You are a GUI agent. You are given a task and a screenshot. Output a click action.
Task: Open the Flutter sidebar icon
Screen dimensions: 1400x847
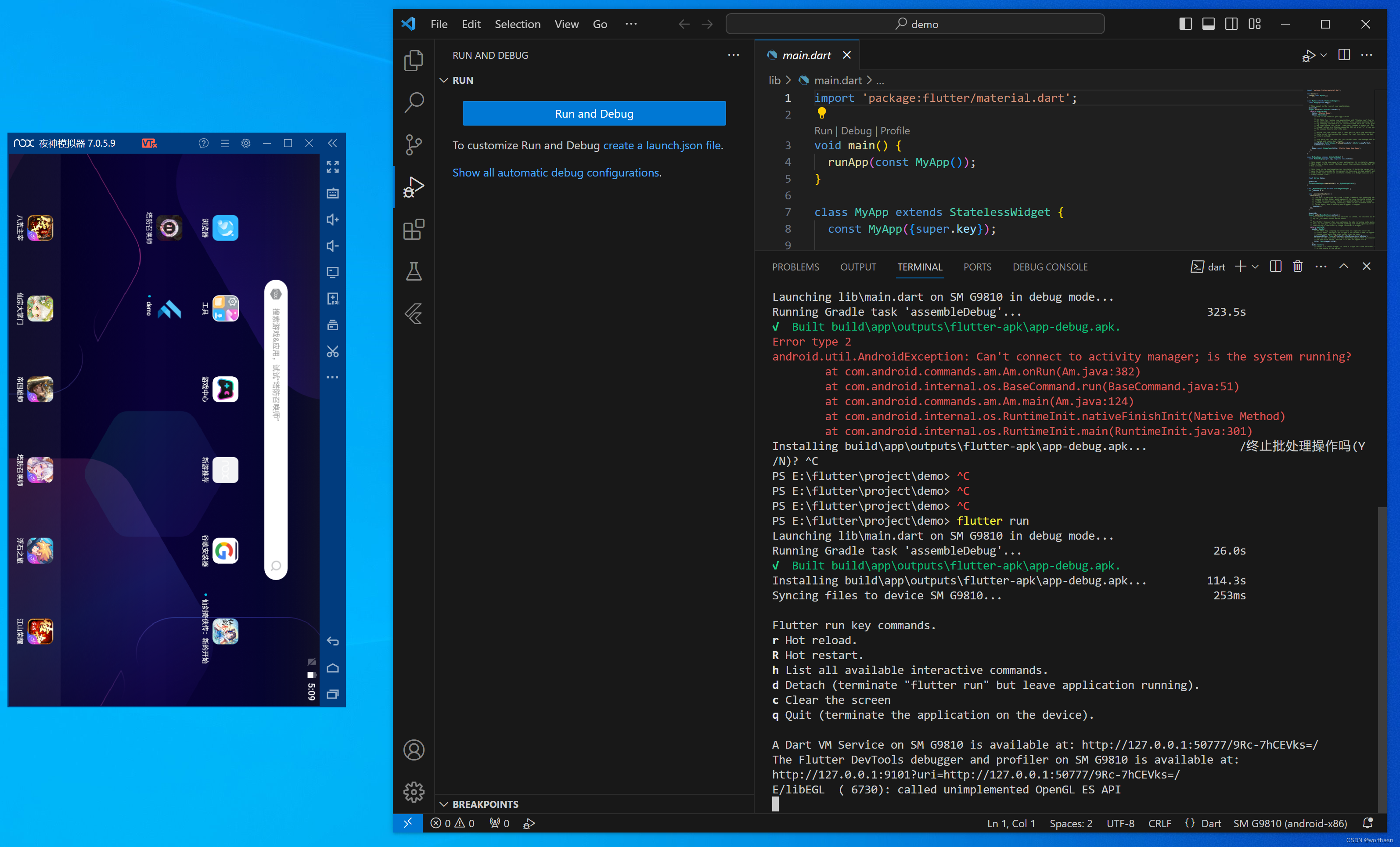click(x=414, y=314)
